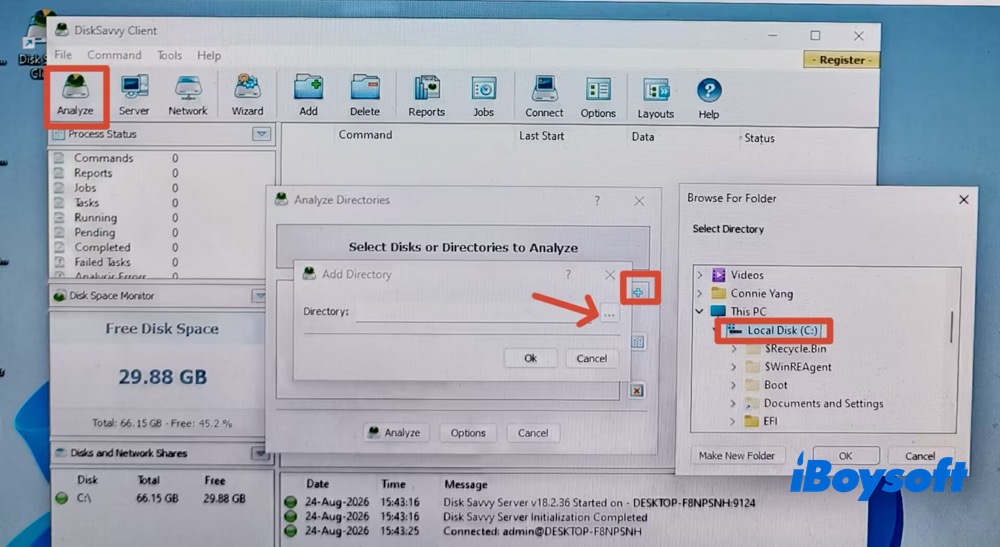Click Options button in Analyze Directories dialog
The image size is (1000, 547).
pos(468,433)
